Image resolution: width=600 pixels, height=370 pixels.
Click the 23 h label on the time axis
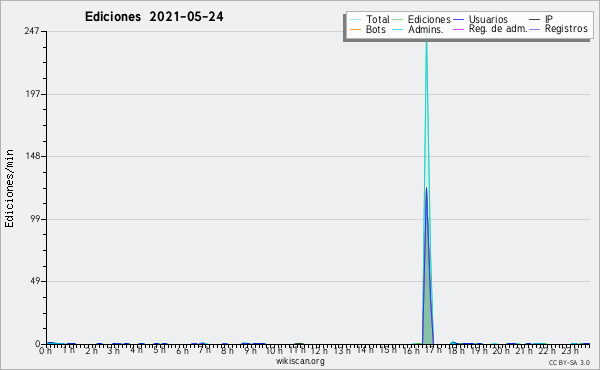click(x=570, y=351)
